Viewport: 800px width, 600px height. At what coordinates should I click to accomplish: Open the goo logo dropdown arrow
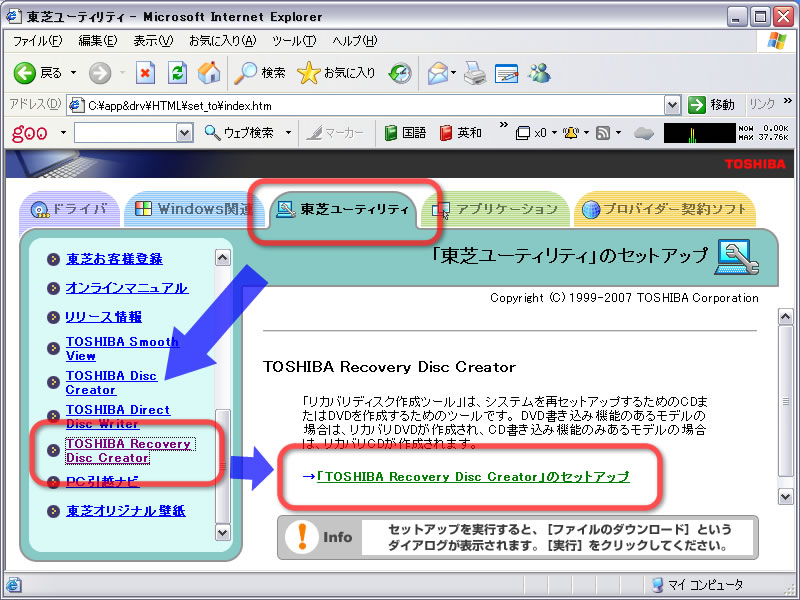(63, 133)
